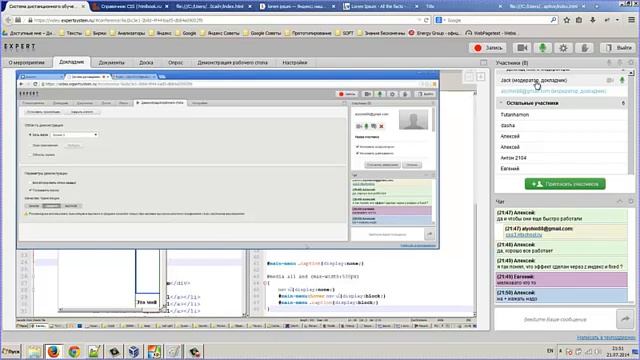This screenshot has height=360, width=640.
Task: Click Jack's green microphone icon in participants list
Action: (622, 80)
